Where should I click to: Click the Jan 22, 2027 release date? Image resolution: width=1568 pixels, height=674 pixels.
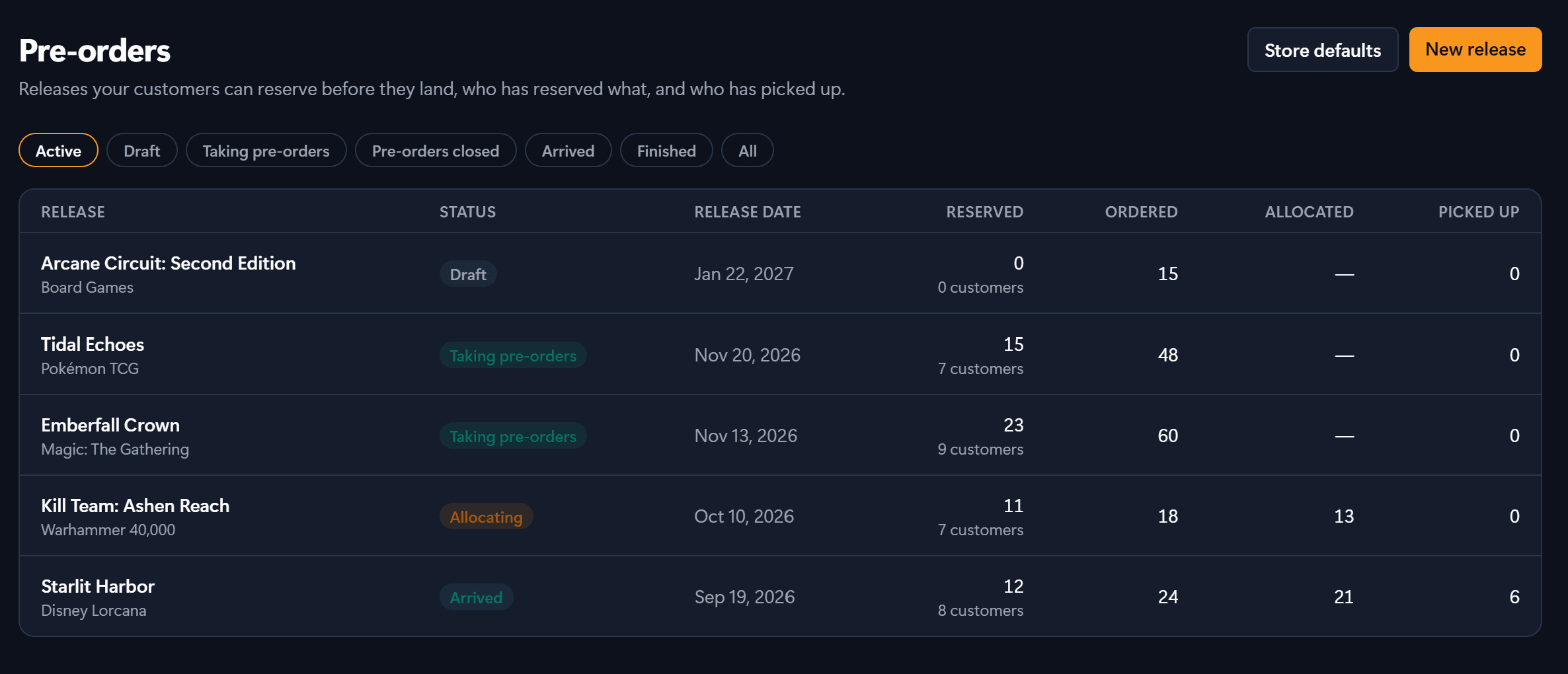(x=744, y=274)
